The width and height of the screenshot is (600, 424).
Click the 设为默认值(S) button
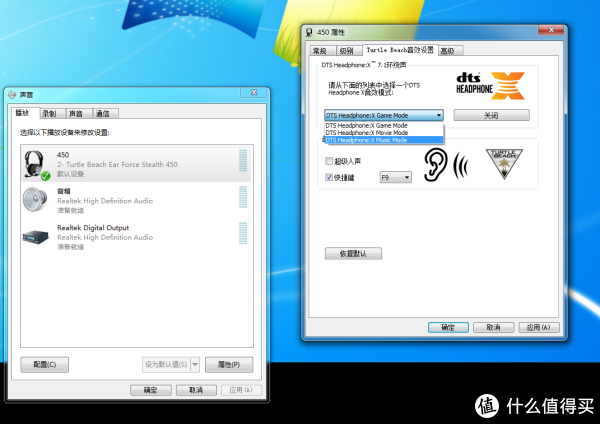point(166,364)
